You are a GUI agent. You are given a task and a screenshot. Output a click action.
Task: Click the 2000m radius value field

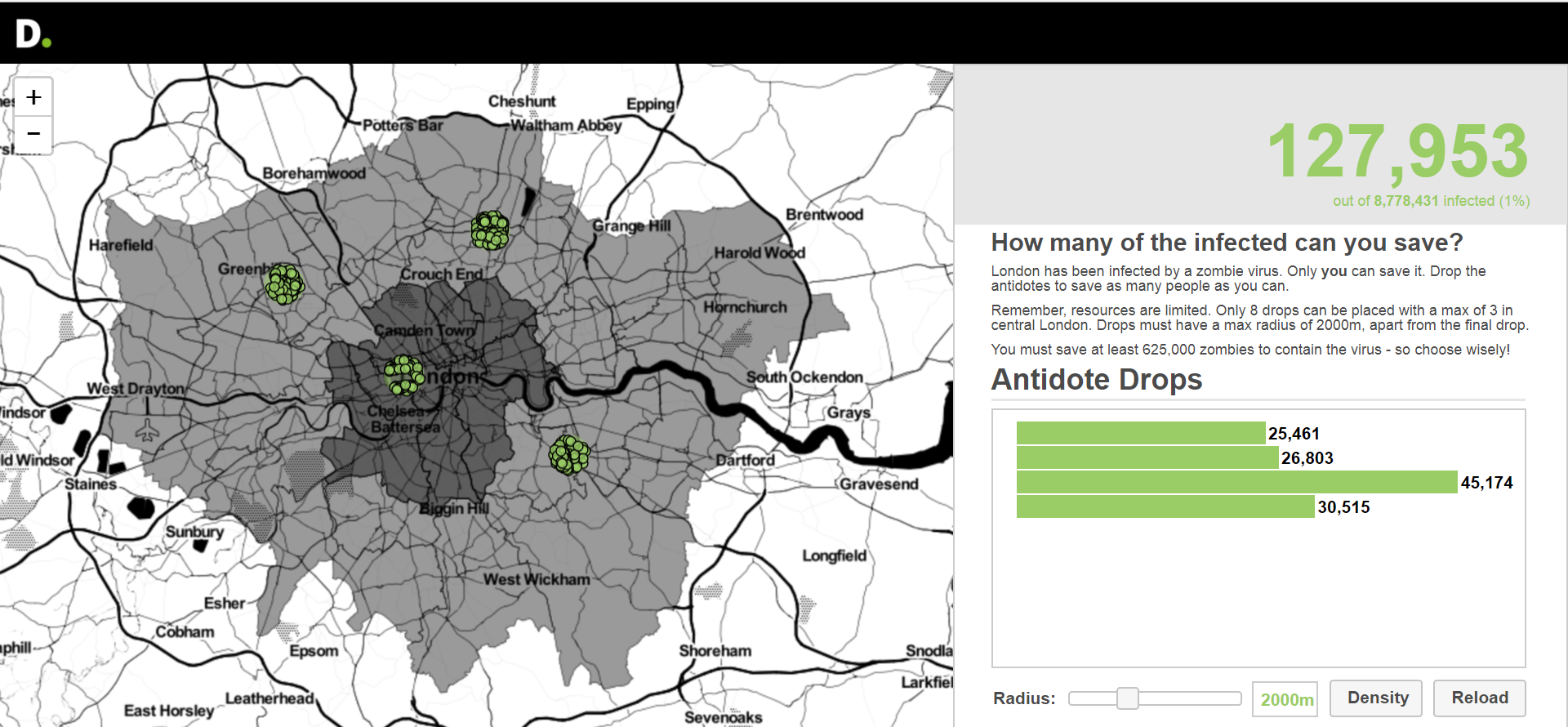click(x=1285, y=699)
